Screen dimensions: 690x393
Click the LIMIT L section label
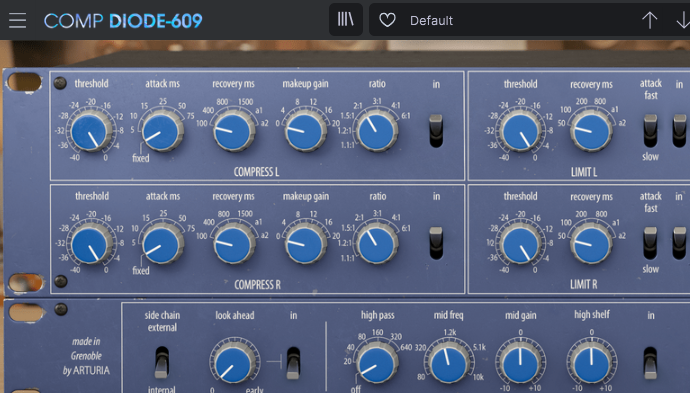click(x=584, y=172)
